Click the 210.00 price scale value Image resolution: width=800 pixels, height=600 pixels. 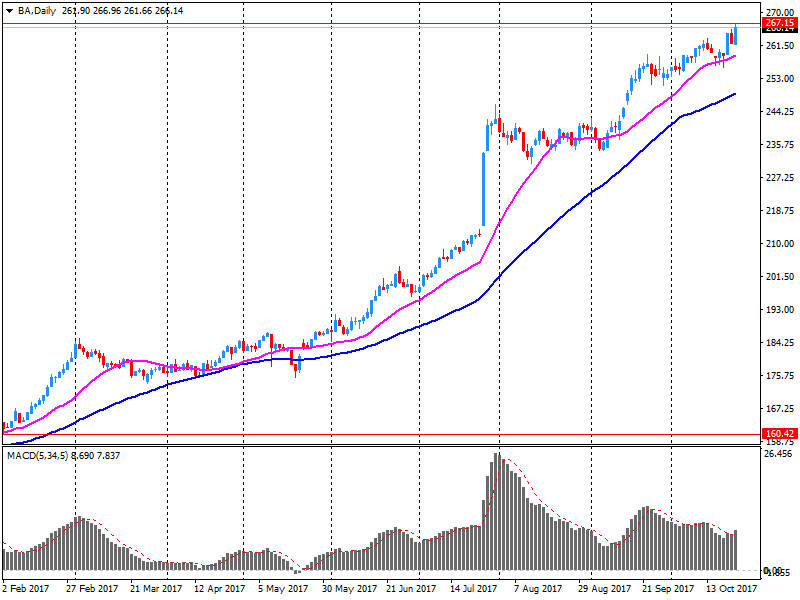pos(780,243)
